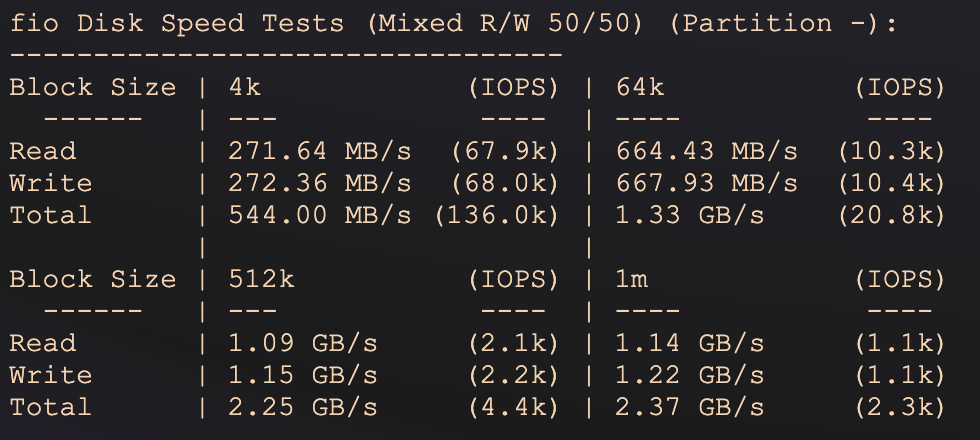Click the (20.8k) IOPS value
This screenshot has width=980, height=440.
pos(891,215)
